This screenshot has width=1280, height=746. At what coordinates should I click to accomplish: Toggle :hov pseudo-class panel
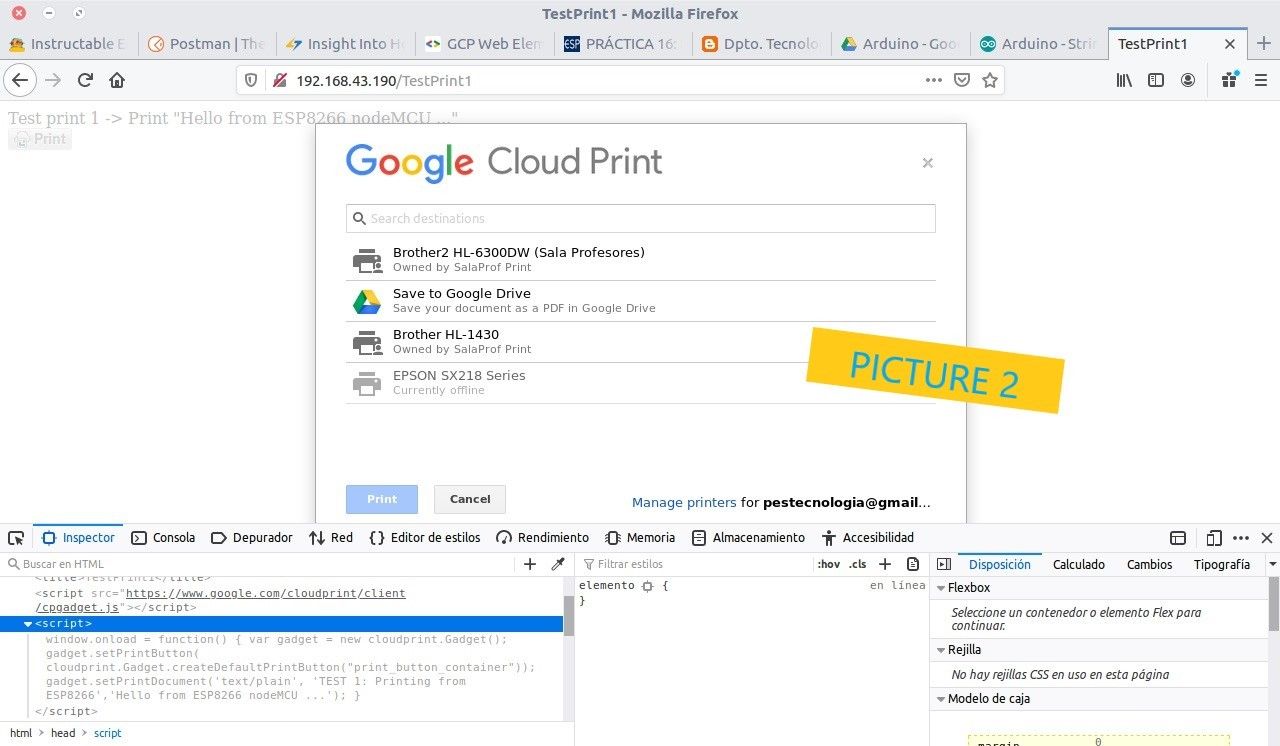click(x=829, y=564)
